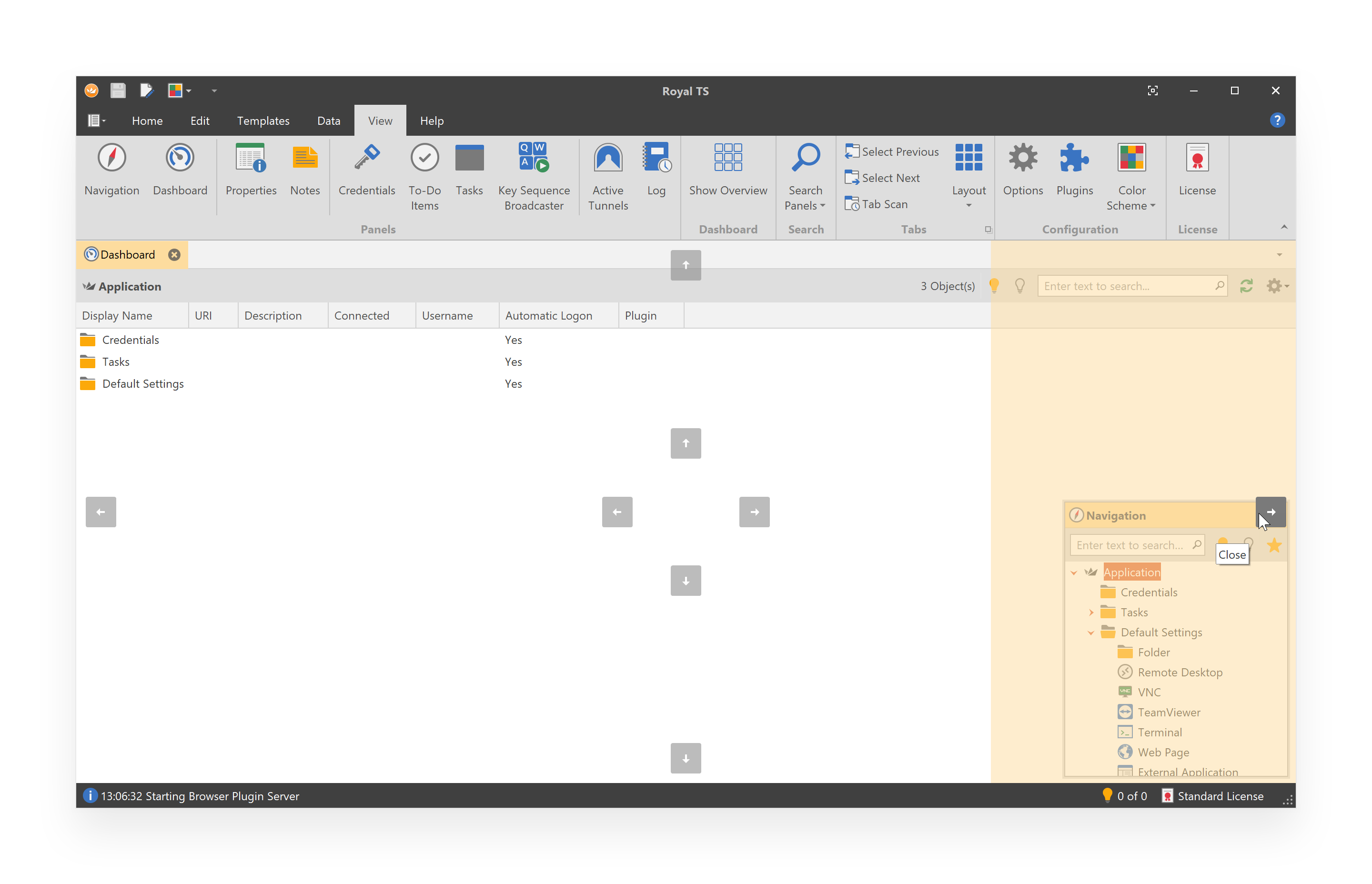Toggle the favorites star in the Navigation panel
Image resolution: width=1372 pixels, height=884 pixels.
[1274, 545]
